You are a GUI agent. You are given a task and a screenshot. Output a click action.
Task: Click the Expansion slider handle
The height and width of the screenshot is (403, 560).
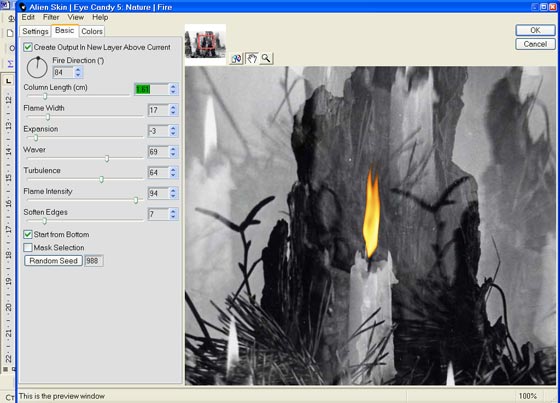coord(36,138)
